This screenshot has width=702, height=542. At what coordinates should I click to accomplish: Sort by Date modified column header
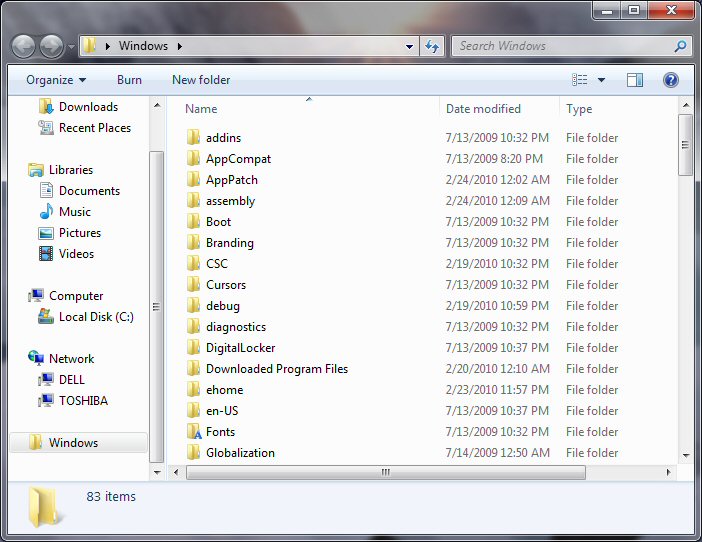(x=483, y=109)
